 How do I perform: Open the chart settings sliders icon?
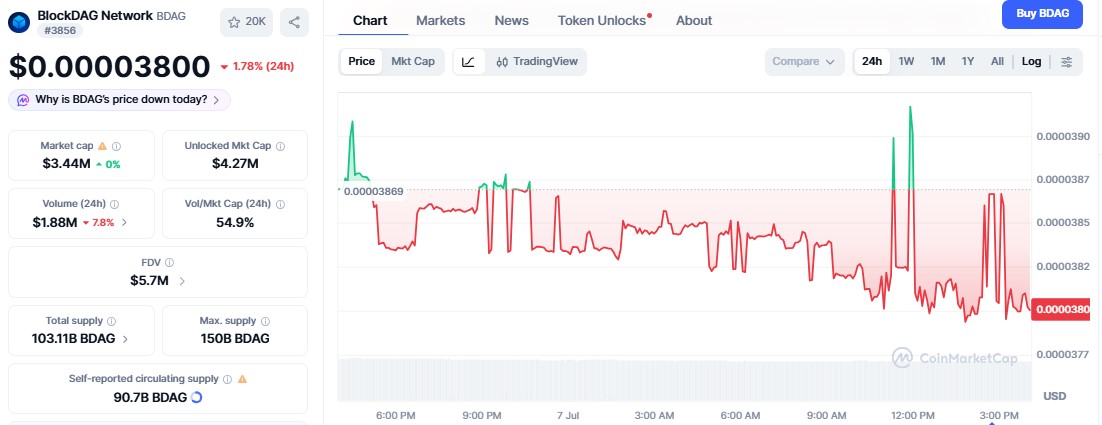click(x=1066, y=62)
